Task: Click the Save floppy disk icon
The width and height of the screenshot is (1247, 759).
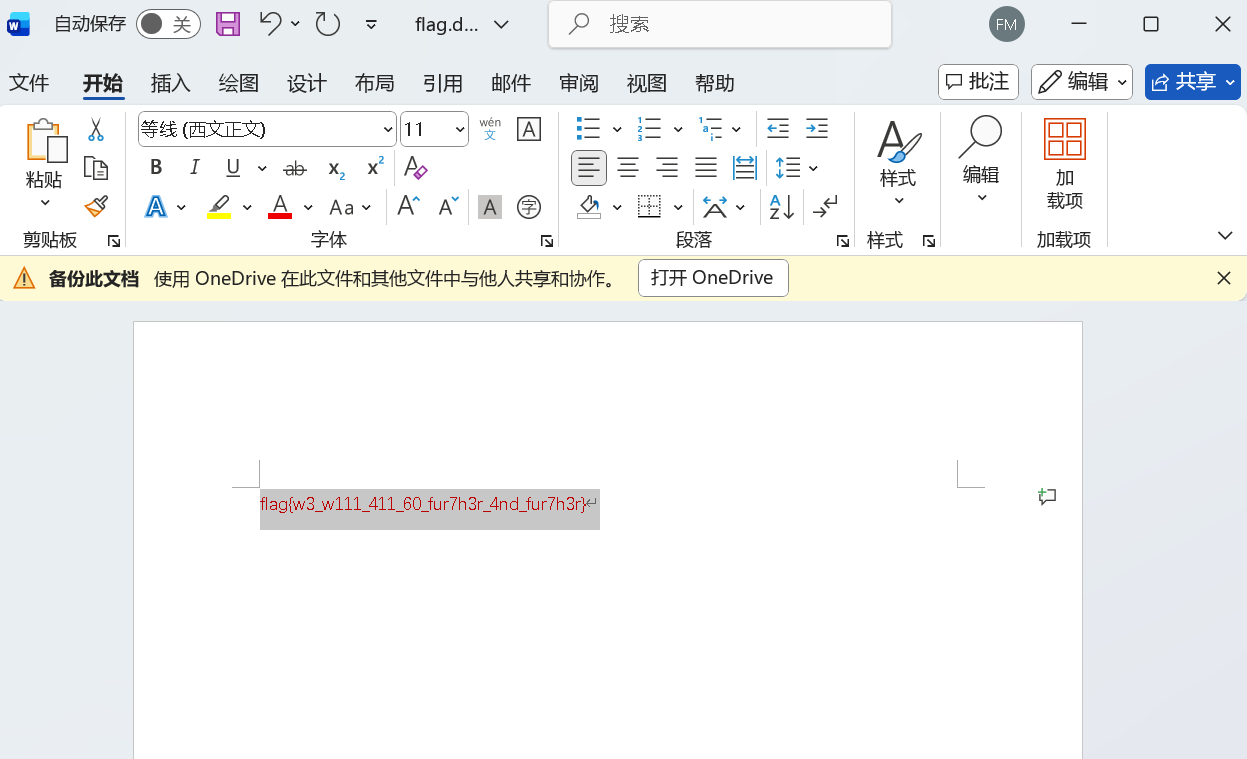Action: coord(228,24)
